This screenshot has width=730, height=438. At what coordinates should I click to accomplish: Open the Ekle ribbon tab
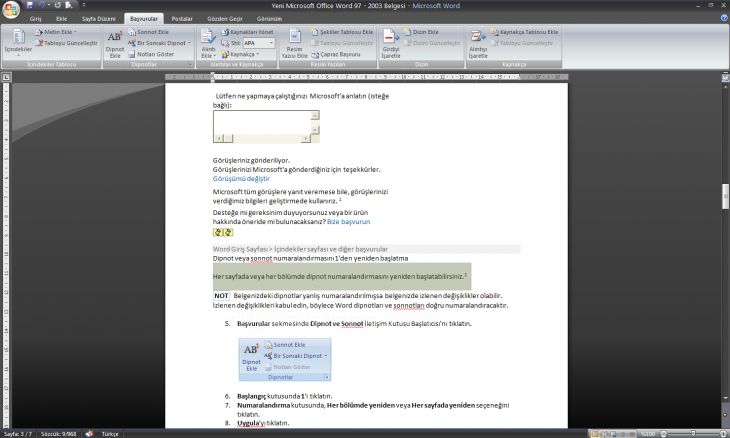(61, 19)
